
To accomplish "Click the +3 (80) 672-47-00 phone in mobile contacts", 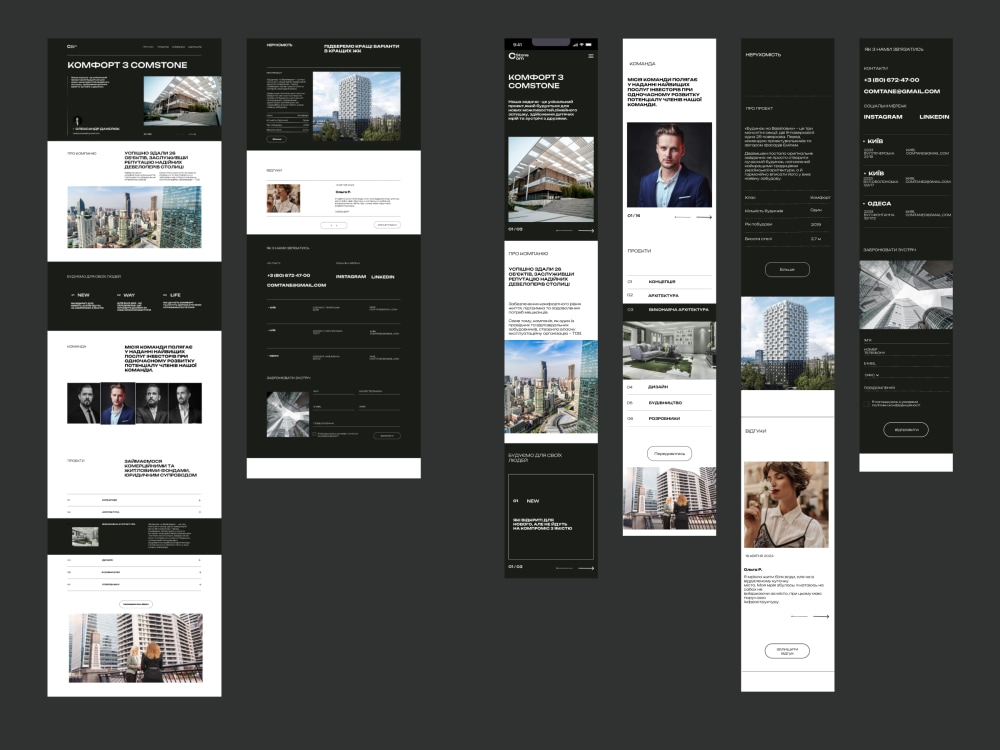I will [x=891, y=80].
